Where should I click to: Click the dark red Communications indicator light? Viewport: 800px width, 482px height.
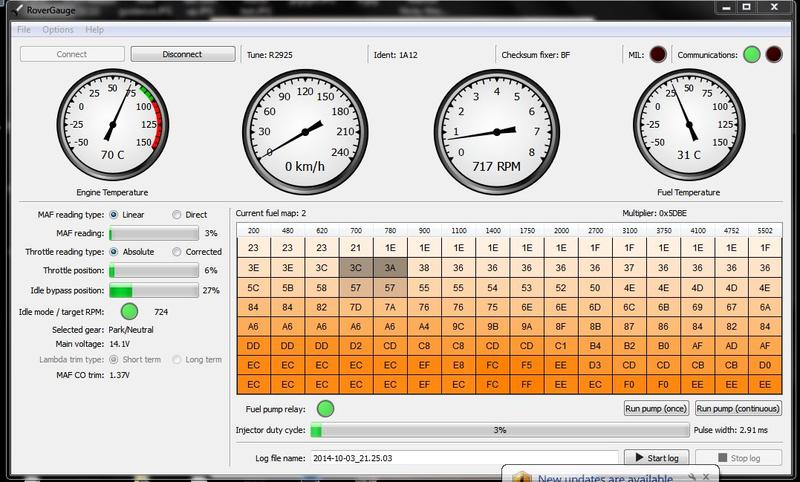tap(774, 55)
